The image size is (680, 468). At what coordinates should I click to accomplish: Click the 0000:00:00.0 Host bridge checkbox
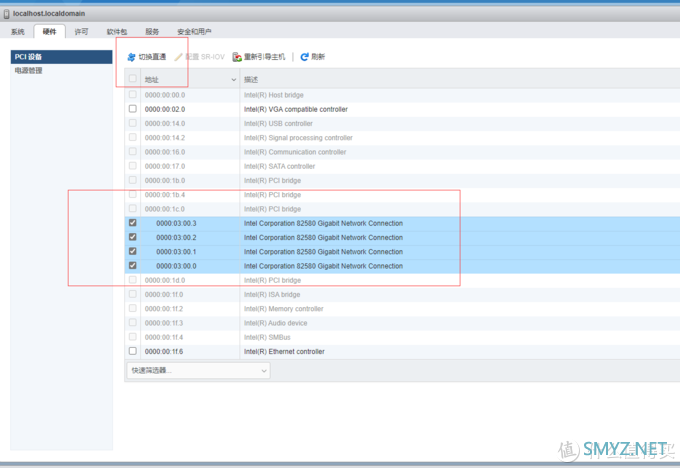point(133,95)
